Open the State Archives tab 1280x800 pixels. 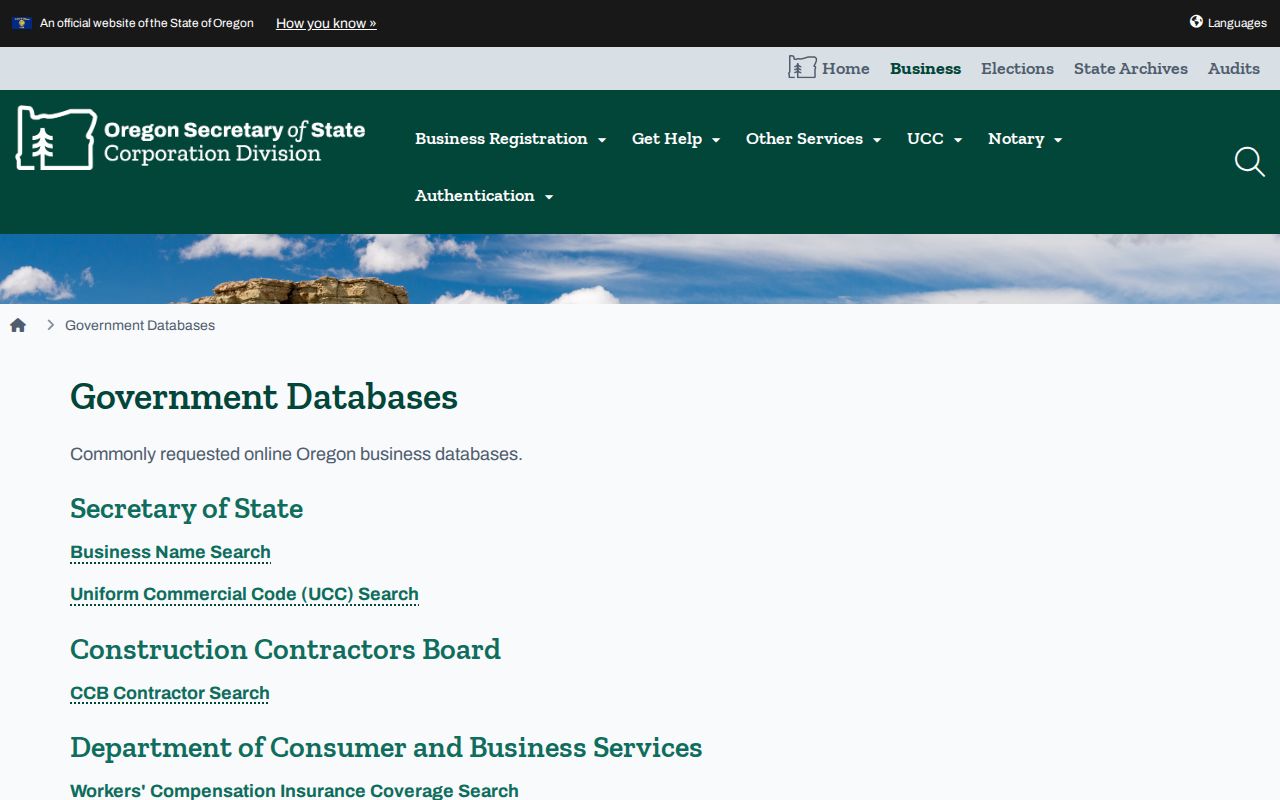pyautogui.click(x=1131, y=69)
